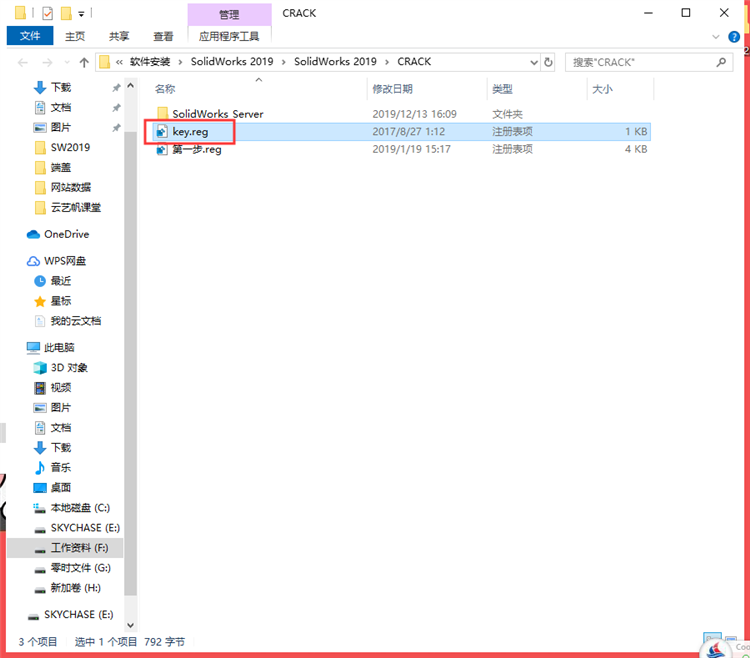Switch to the 查看 ribbon tab
Viewport: 750px width, 658px height.
(x=163, y=36)
